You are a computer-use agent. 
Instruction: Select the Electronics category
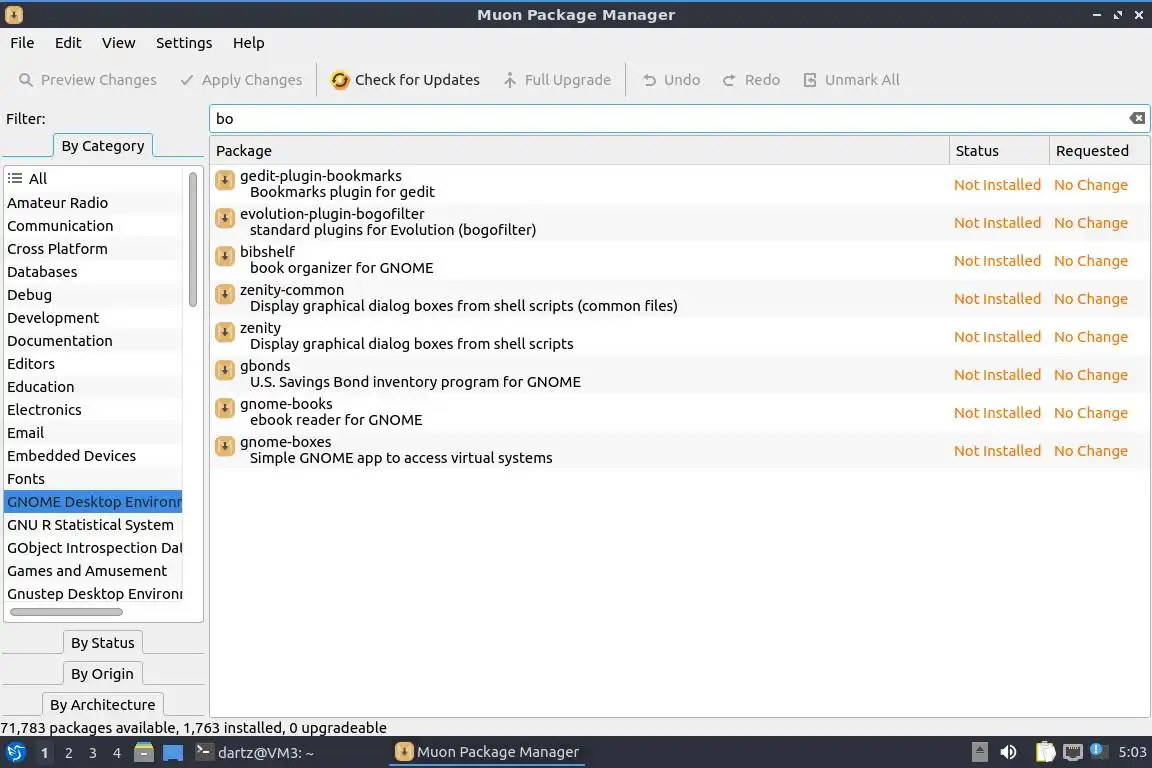[93, 410]
